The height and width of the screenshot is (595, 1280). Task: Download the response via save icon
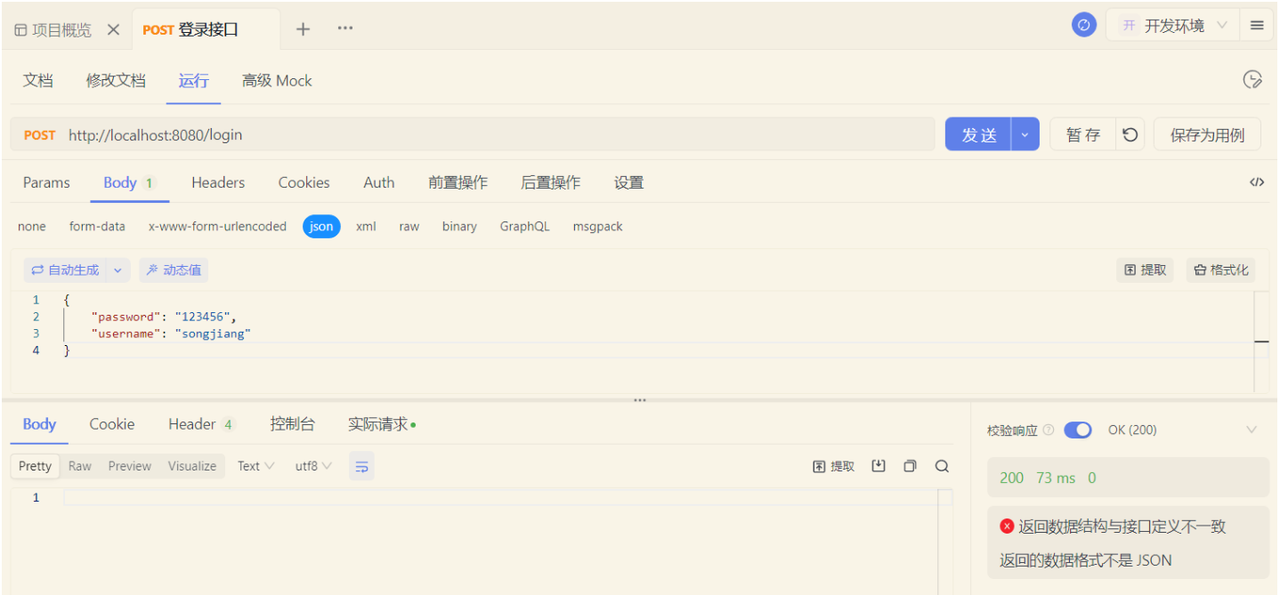pyautogui.click(x=878, y=466)
